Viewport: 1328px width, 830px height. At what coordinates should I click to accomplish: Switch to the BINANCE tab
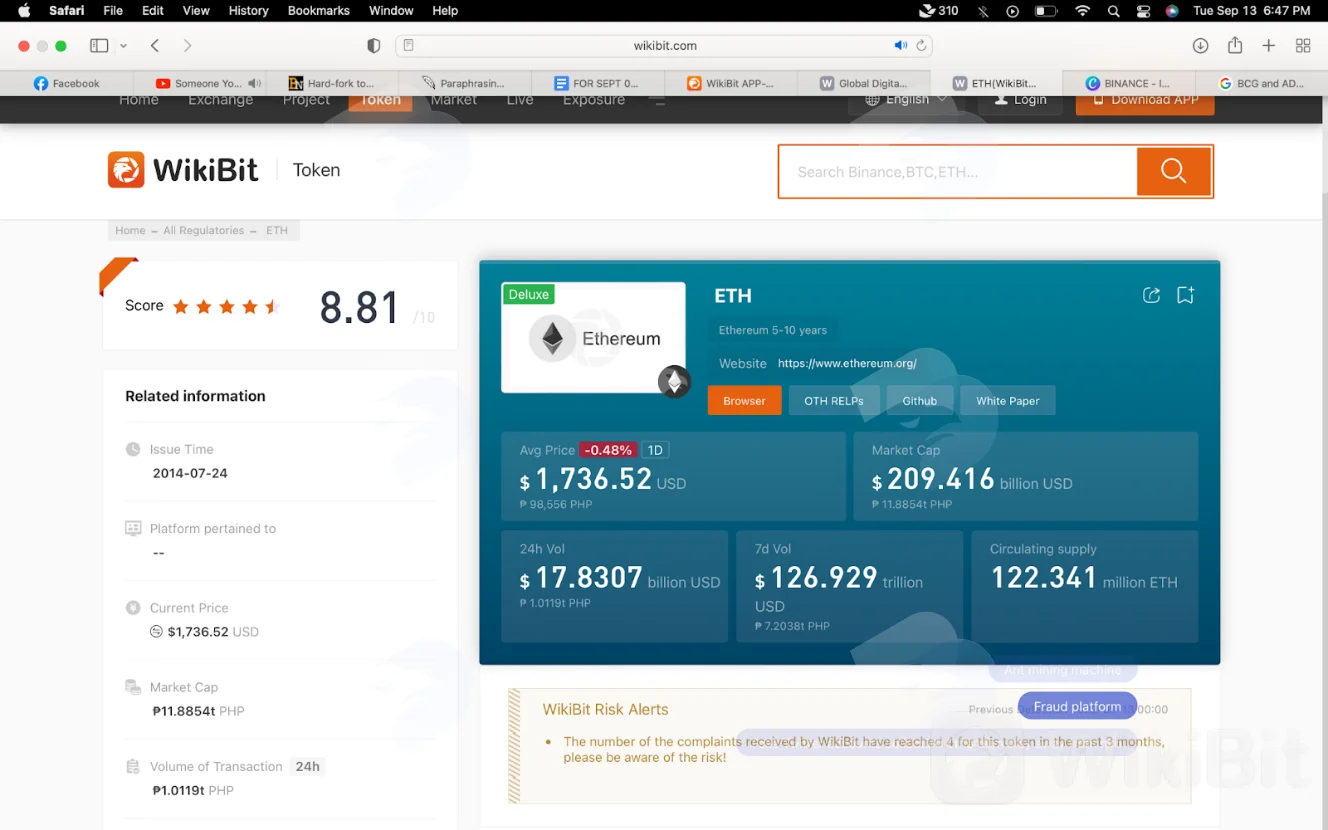tap(1128, 83)
